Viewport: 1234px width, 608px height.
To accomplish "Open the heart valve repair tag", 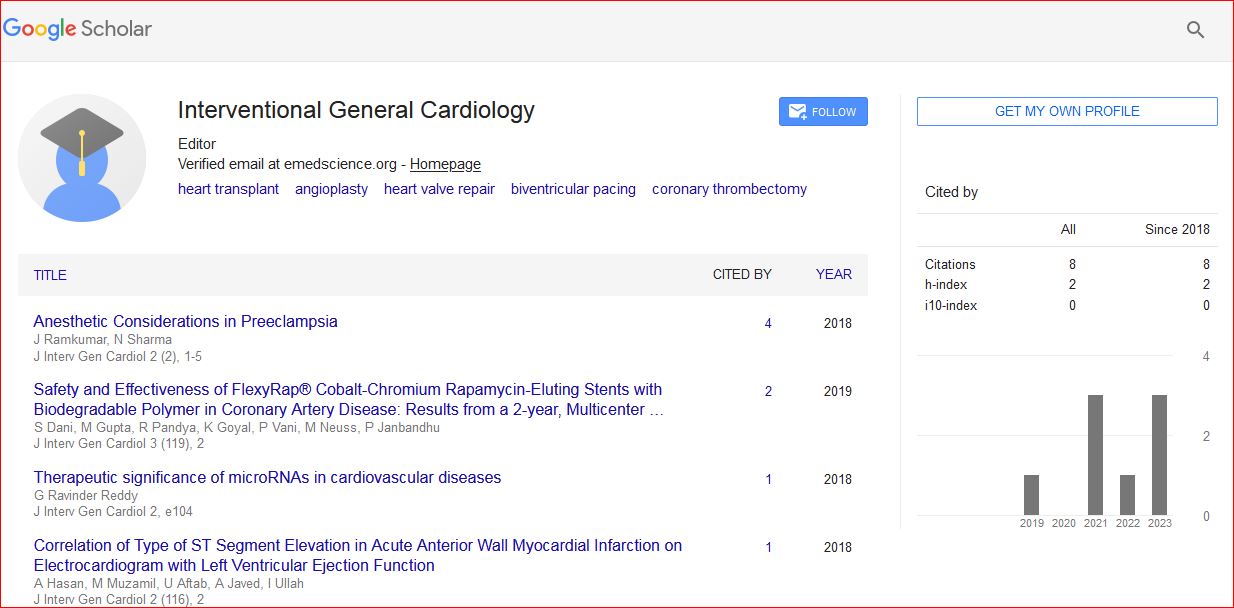I will (x=439, y=189).
